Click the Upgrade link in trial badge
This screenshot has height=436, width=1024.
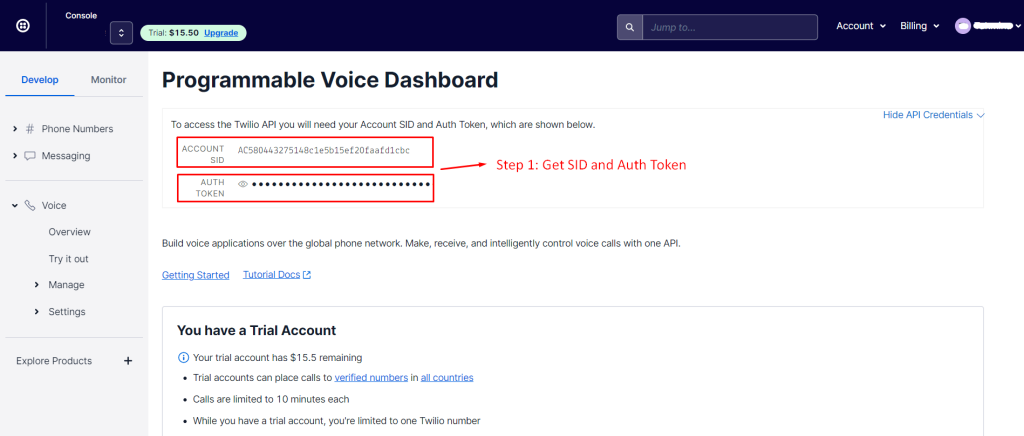tap(221, 33)
